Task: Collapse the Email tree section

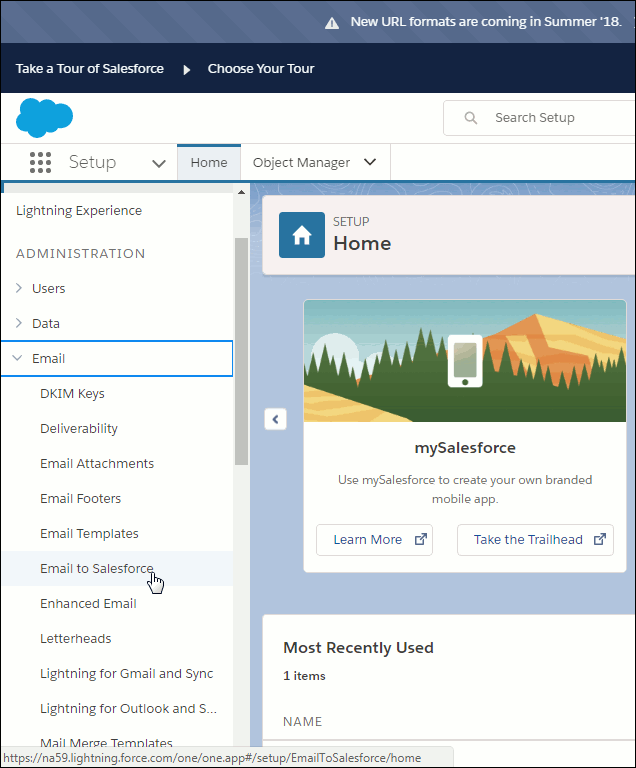Action: (17, 358)
